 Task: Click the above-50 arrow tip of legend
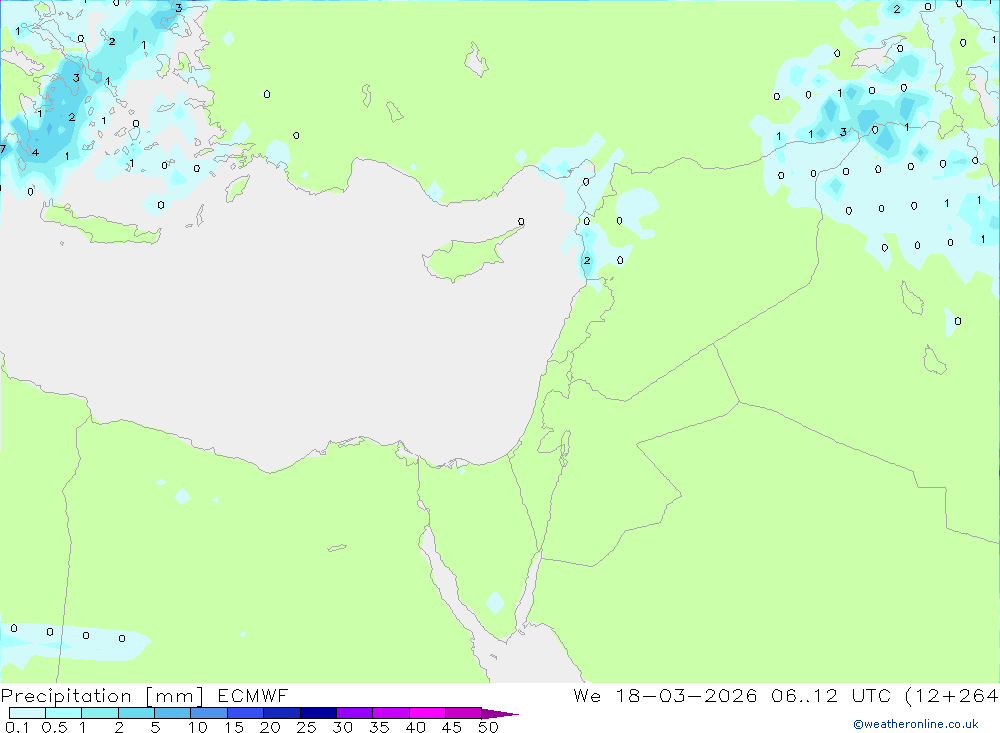coord(501,714)
